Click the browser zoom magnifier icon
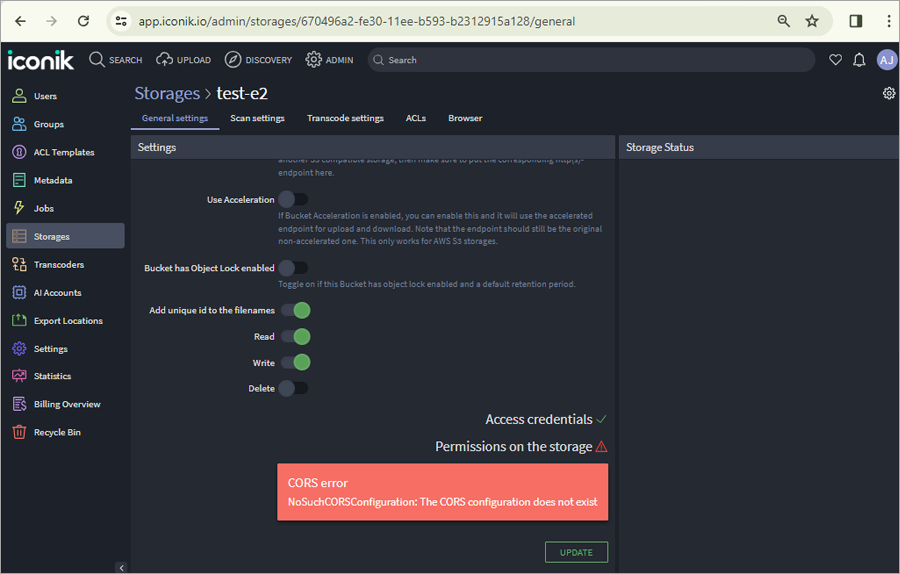Viewport: 900px width, 574px height. (x=783, y=21)
